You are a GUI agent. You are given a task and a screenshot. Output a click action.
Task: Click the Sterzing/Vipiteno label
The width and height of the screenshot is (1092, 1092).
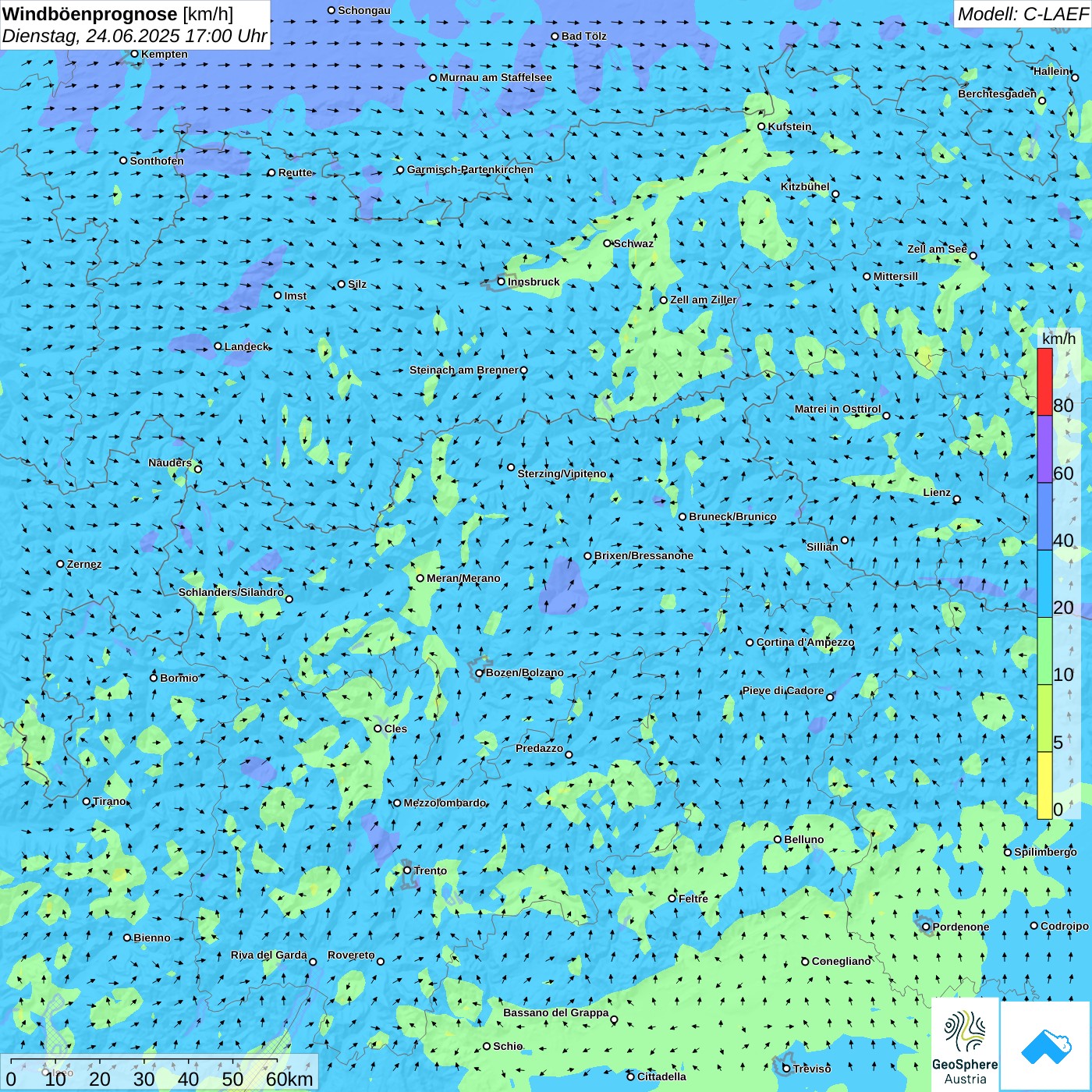562,473
